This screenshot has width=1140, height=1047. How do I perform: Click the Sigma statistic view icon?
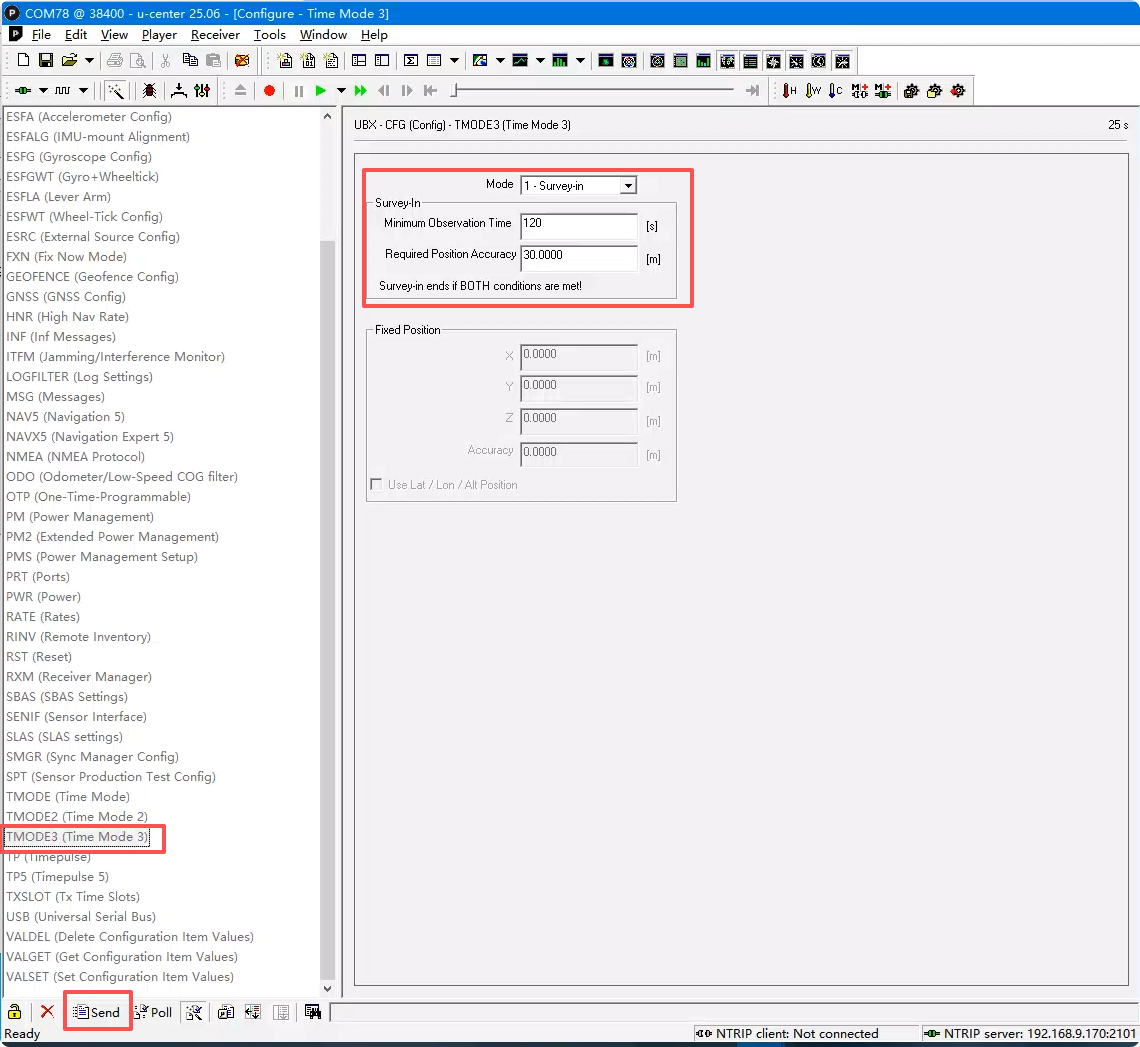click(411, 60)
